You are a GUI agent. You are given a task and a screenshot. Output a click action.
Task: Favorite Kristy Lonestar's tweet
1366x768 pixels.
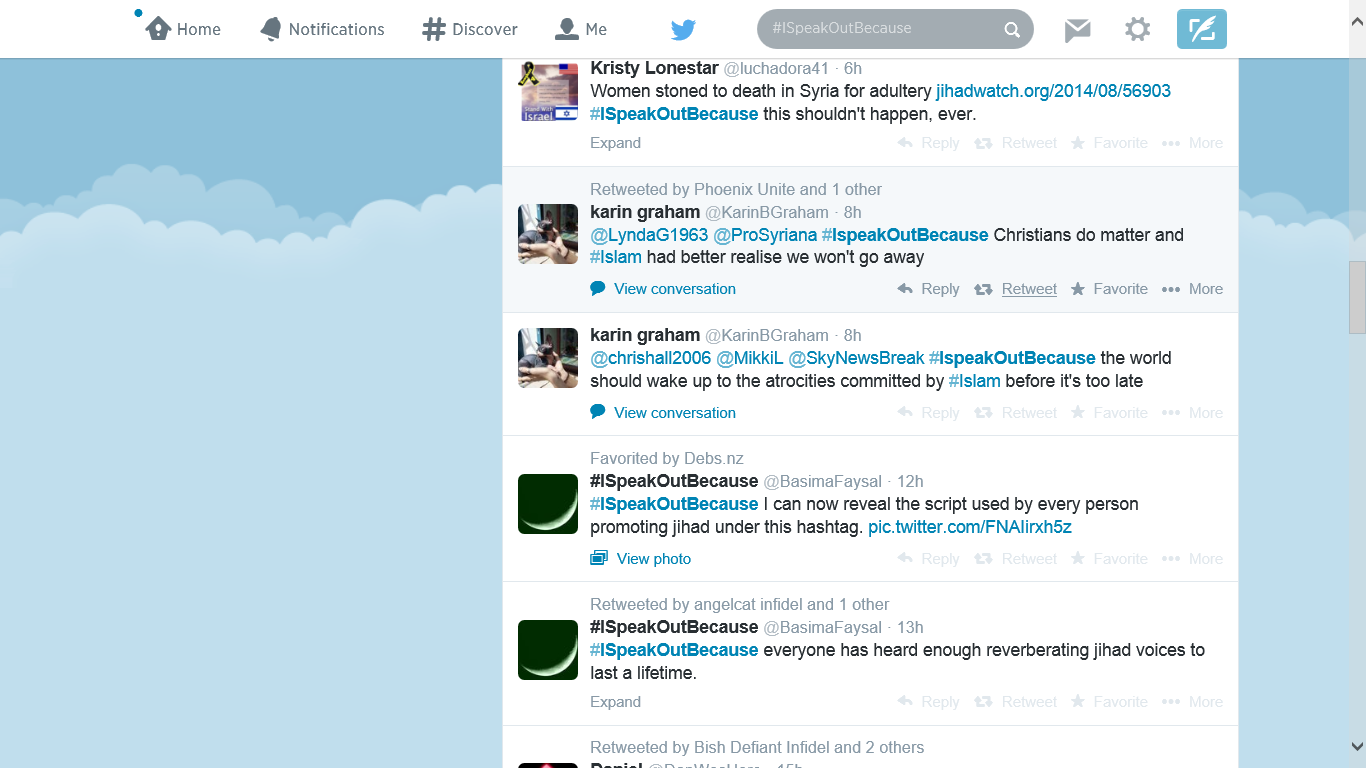tap(1109, 143)
